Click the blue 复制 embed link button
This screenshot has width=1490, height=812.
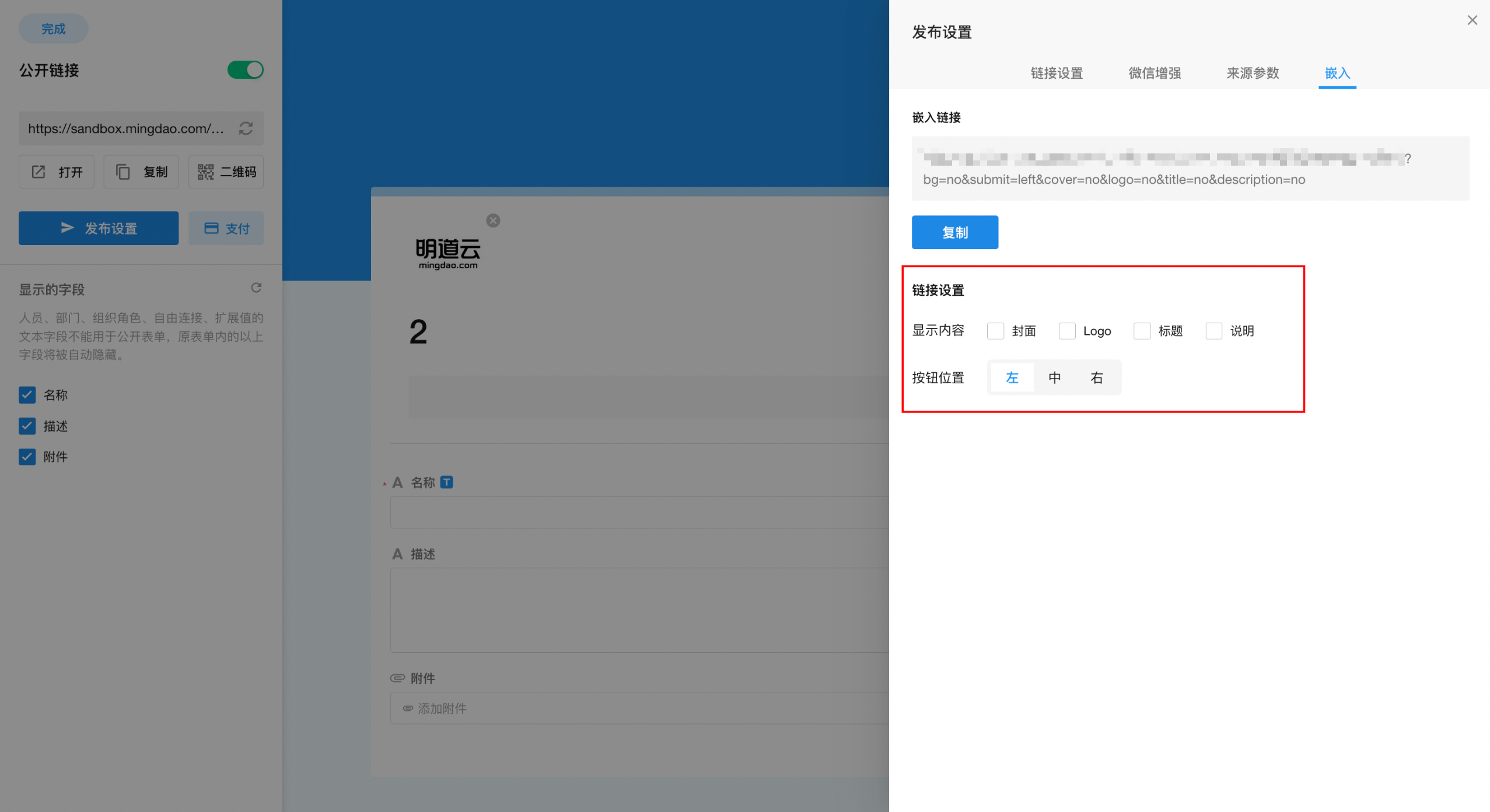(954, 232)
